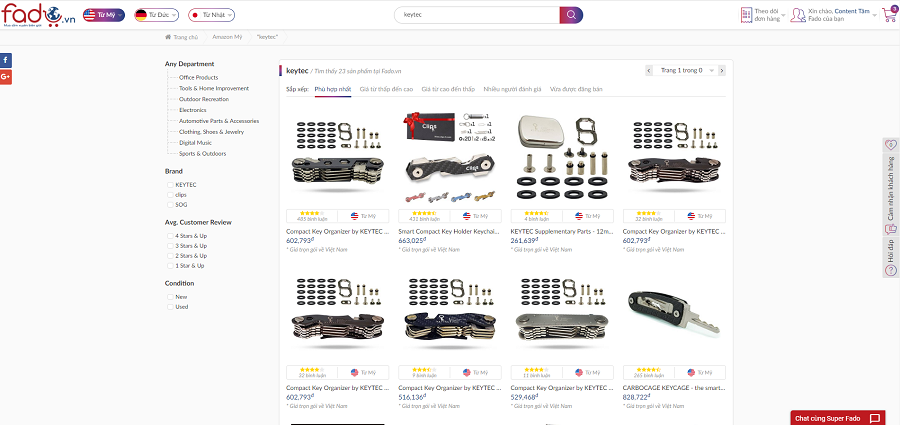Select Automotive Parts & Accessories department
Viewport: 900px width, 425px height.
219,121
